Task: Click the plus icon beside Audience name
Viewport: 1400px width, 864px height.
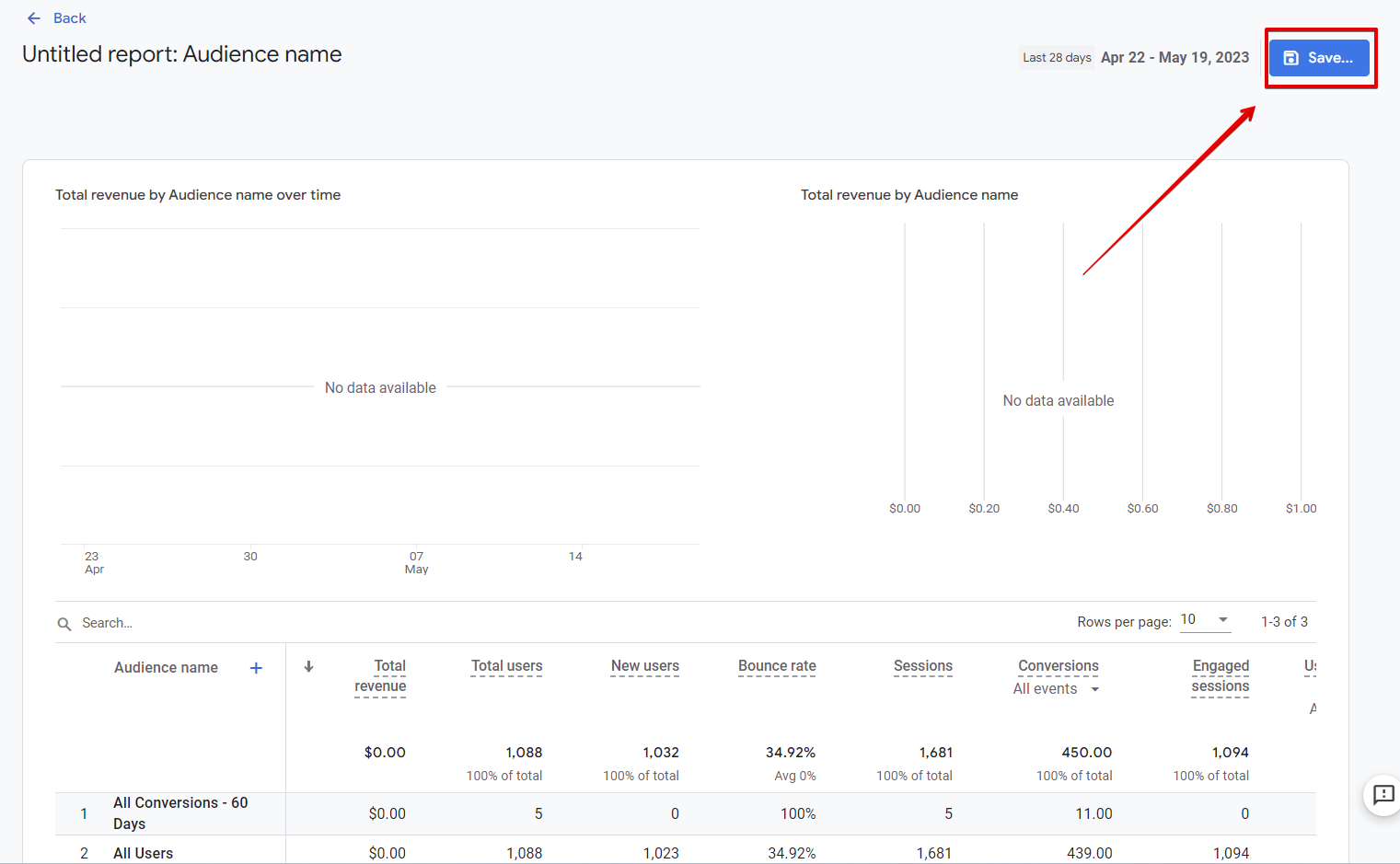Action: pos(255,667)
